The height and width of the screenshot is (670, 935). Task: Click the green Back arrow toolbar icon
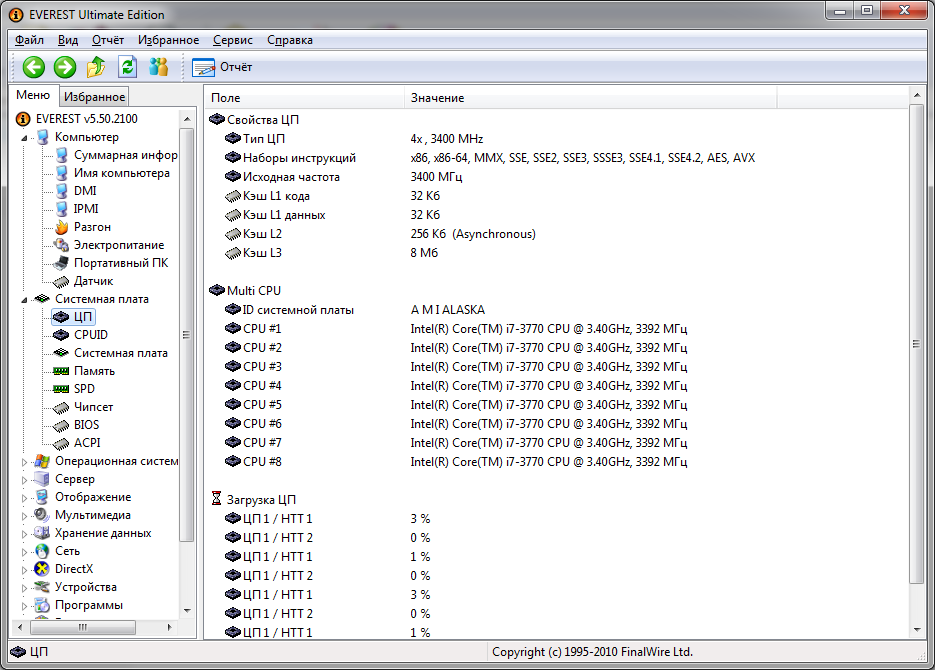pos(33,67)
